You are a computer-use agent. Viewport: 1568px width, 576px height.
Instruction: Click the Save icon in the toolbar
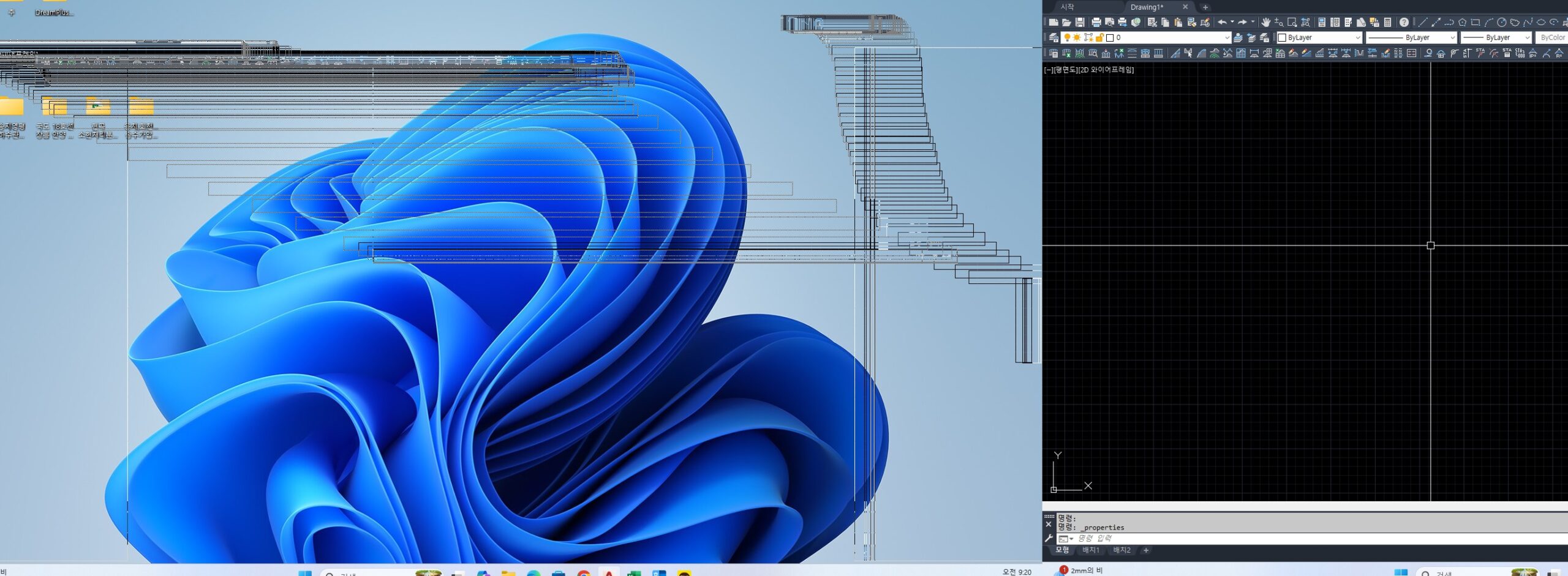[1080, 23]
